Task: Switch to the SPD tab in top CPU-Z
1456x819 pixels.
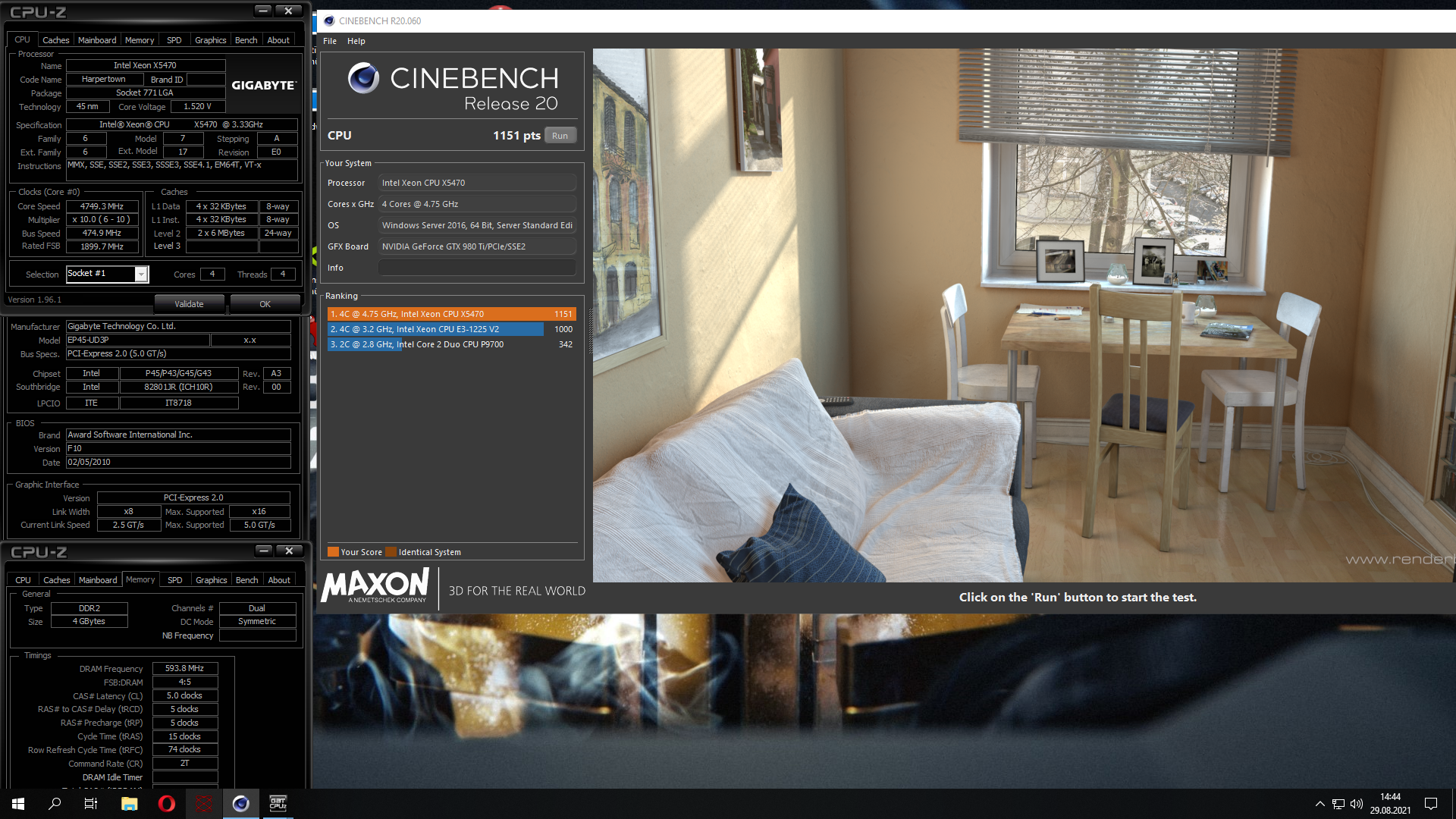Action: point(174,40)
